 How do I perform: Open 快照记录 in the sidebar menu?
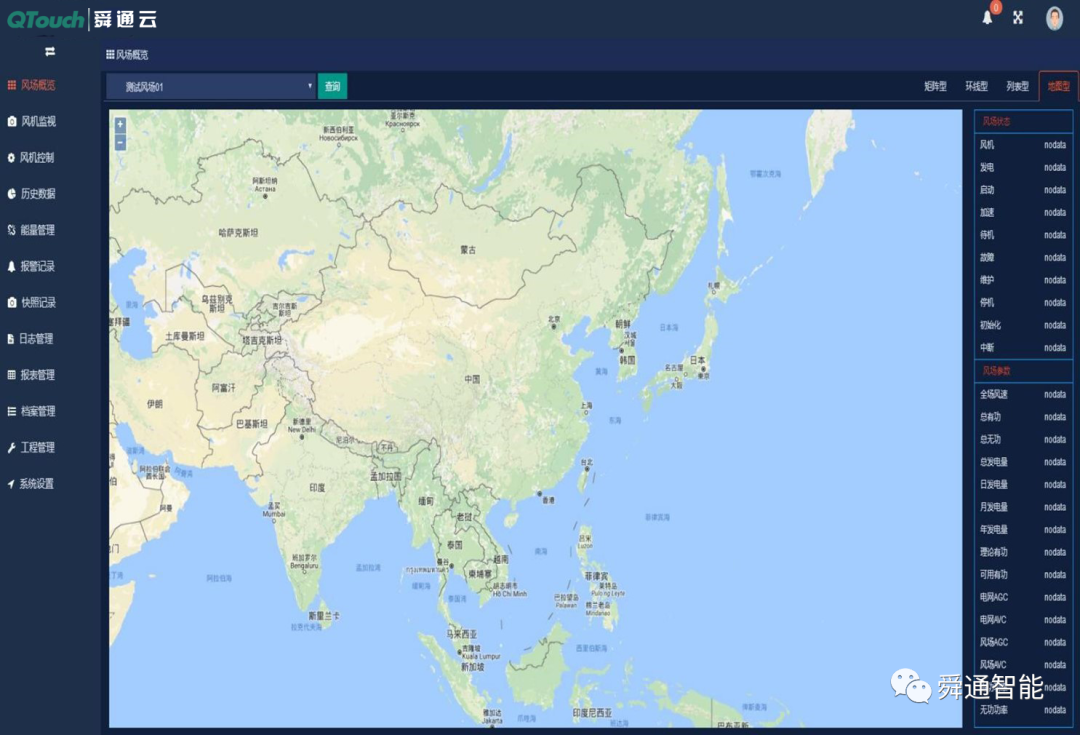39,302
